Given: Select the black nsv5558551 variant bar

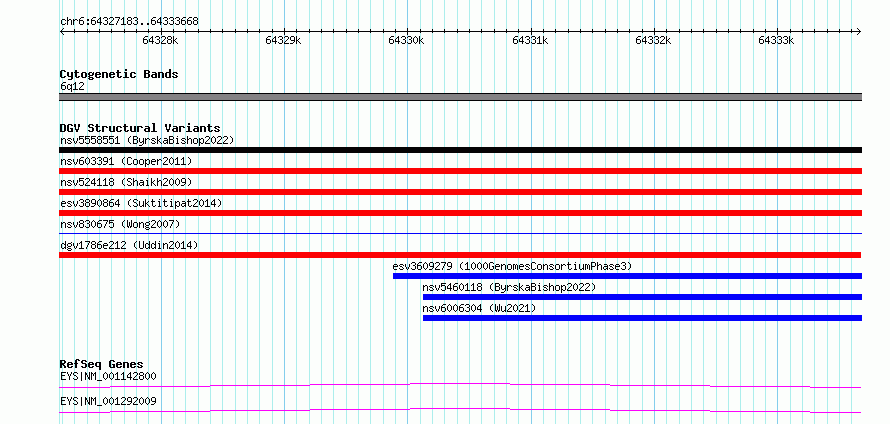Looking at the screenshot, I should [x=460, y=150].
